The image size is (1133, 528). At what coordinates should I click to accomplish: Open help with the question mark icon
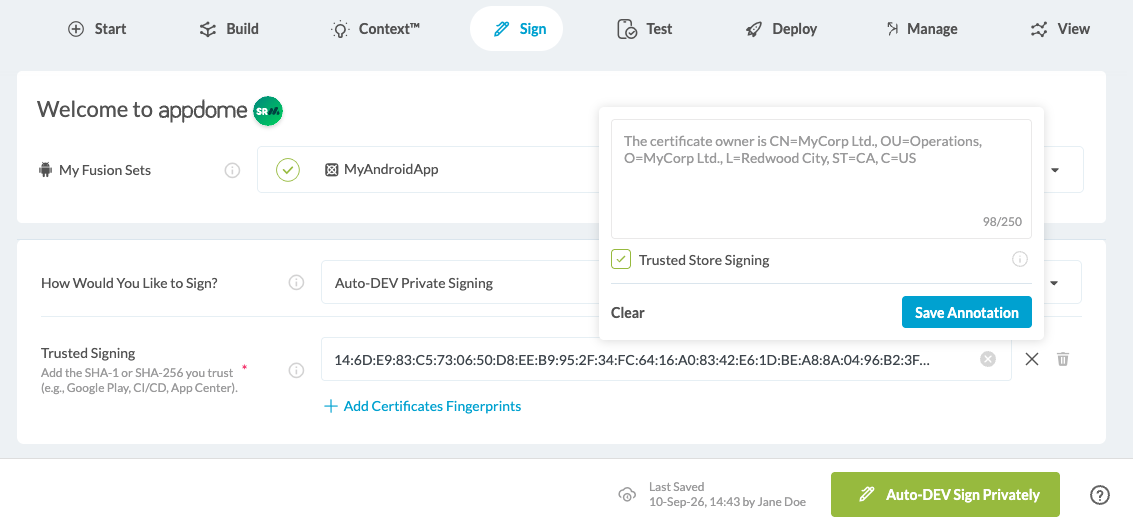1099,495
